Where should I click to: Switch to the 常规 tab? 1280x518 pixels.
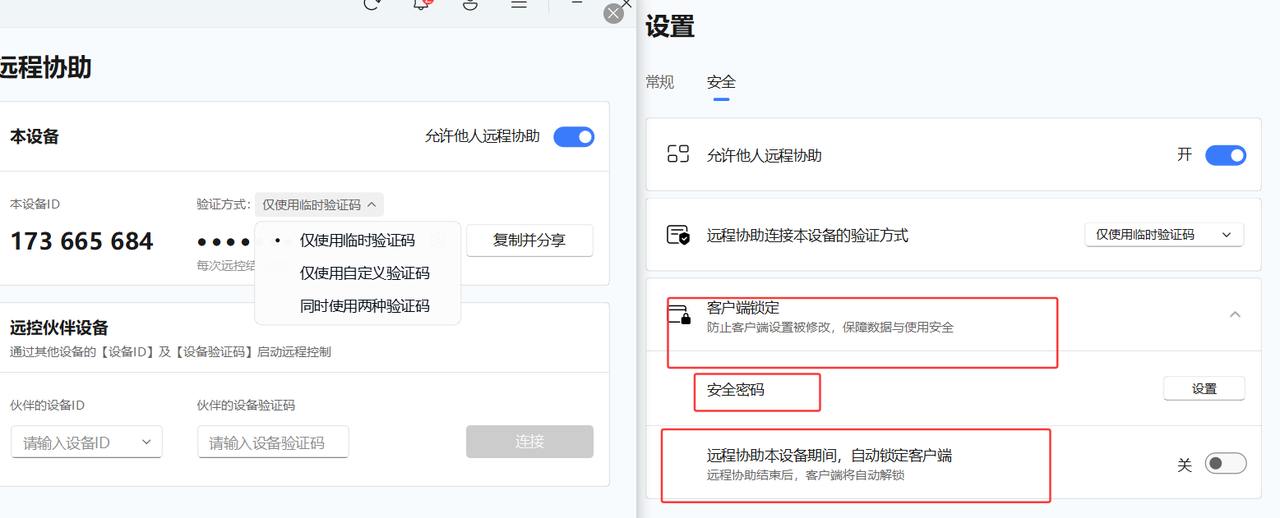(660, 82)
